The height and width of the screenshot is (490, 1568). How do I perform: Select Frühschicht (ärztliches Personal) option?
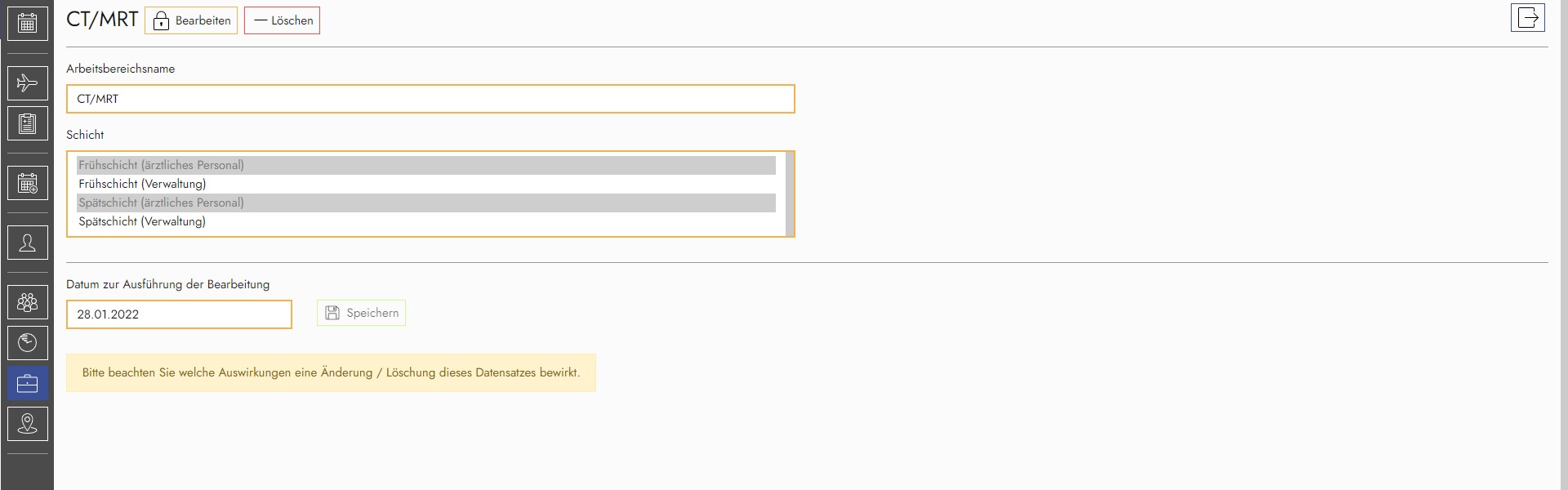click(425, 165)
